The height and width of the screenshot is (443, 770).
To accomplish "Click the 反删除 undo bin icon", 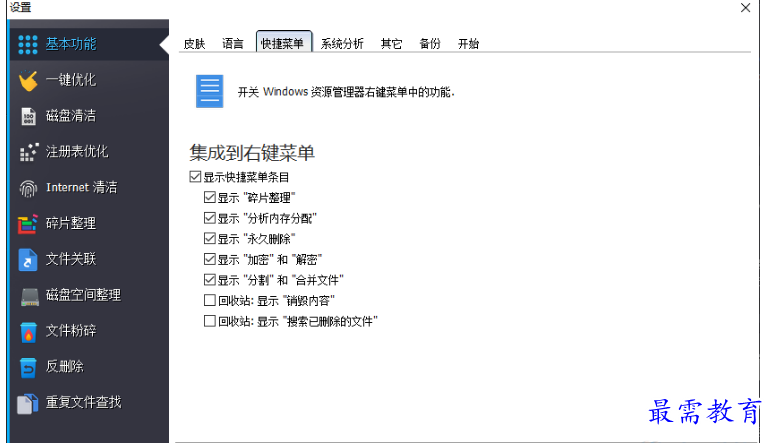I will 28,367.
